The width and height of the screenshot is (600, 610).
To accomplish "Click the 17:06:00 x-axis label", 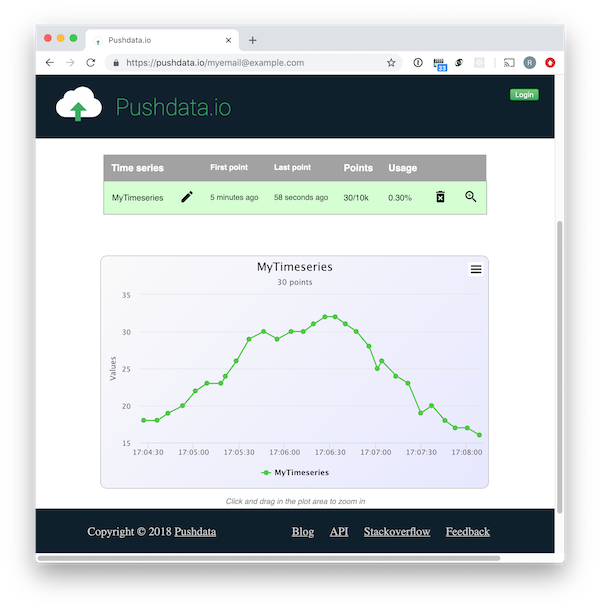I will pyautogui.click(x=284, y=452).
